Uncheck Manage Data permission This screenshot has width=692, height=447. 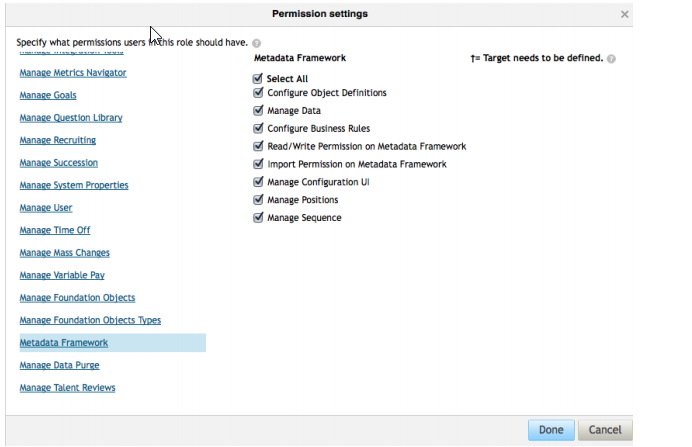pyautogui.click(x=258, y=110)
